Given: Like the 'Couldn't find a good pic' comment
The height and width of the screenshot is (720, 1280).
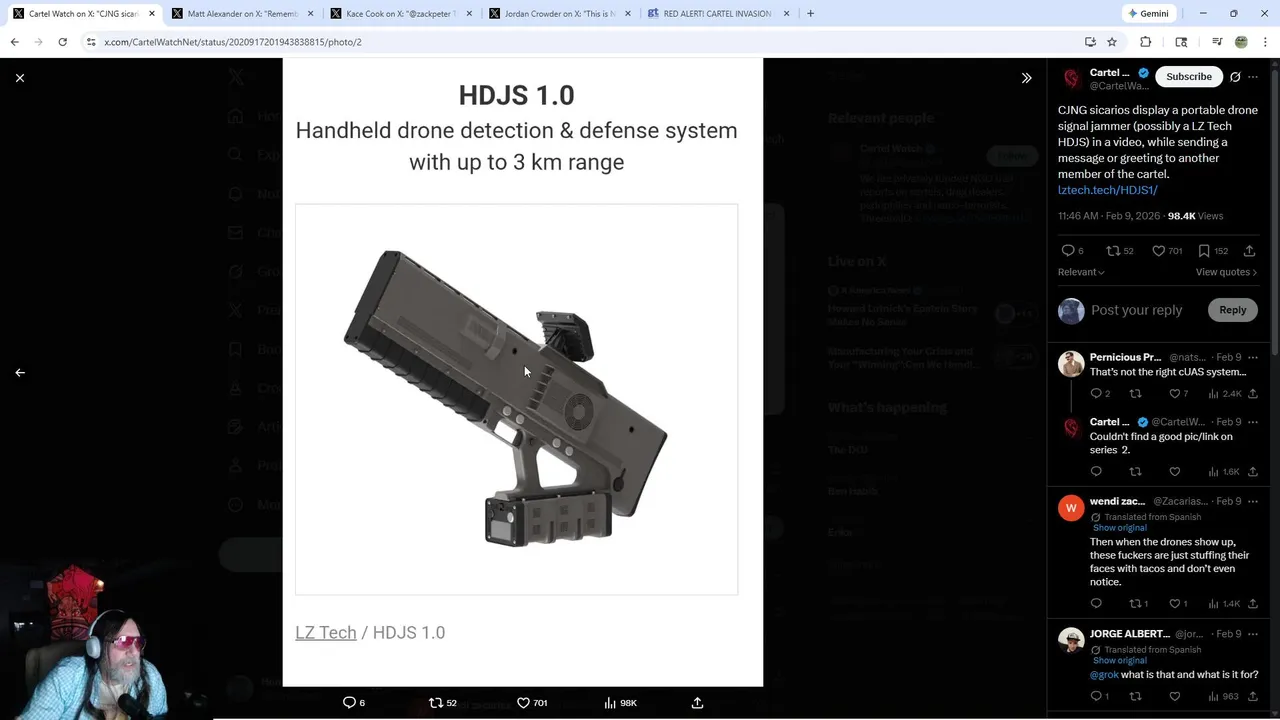Looking at the screenshot, I should (x=1175, y=472).
